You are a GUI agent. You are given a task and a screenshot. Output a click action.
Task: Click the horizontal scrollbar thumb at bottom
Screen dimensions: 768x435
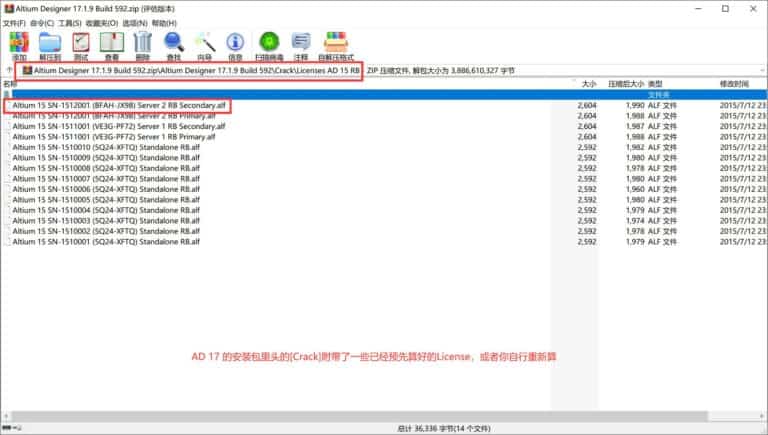[359, 416]
